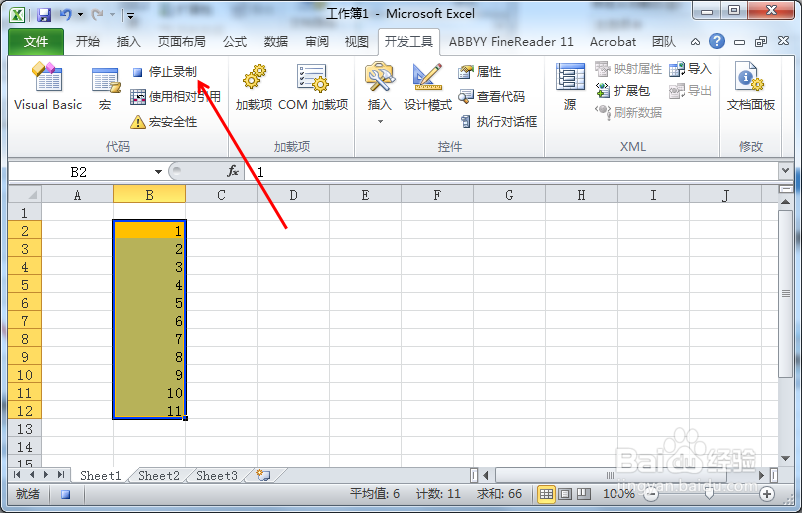This screenshot has height=513, width=802.
Task: Open Customize Quick Access Toolbar dropdown
Action: [130, 16]
